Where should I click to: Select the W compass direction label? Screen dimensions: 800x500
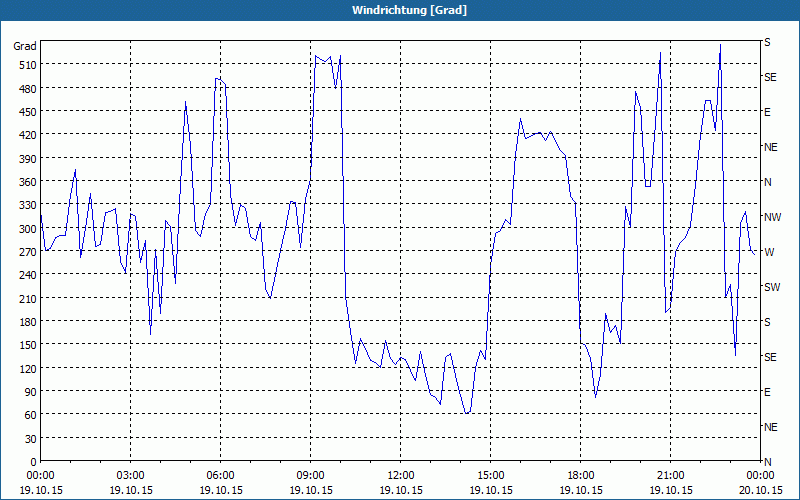tap(769, 252)
